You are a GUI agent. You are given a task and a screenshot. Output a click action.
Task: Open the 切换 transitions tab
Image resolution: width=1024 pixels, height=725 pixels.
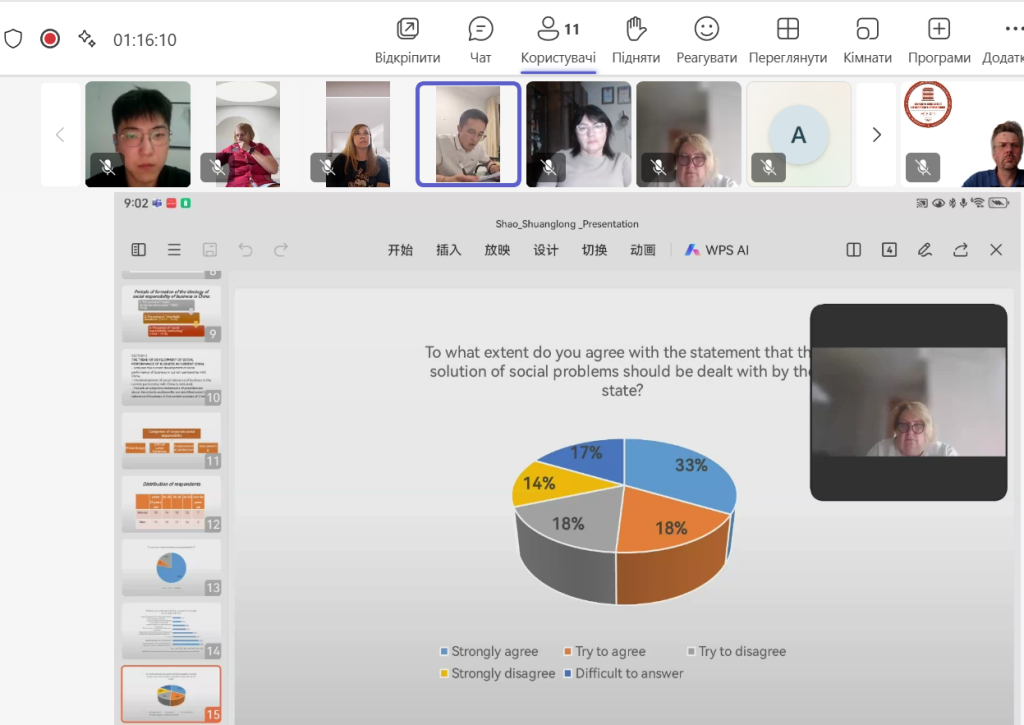[594, 250]
